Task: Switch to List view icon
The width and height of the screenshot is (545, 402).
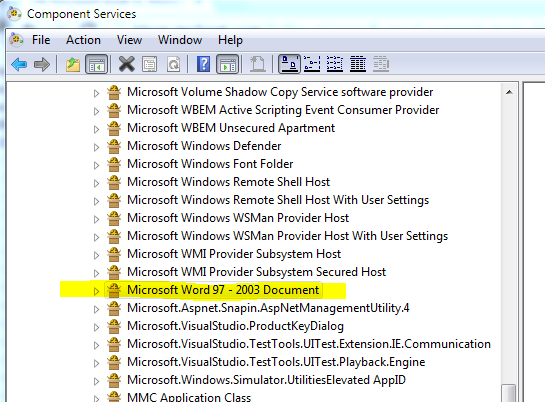Action: (335, 64)
